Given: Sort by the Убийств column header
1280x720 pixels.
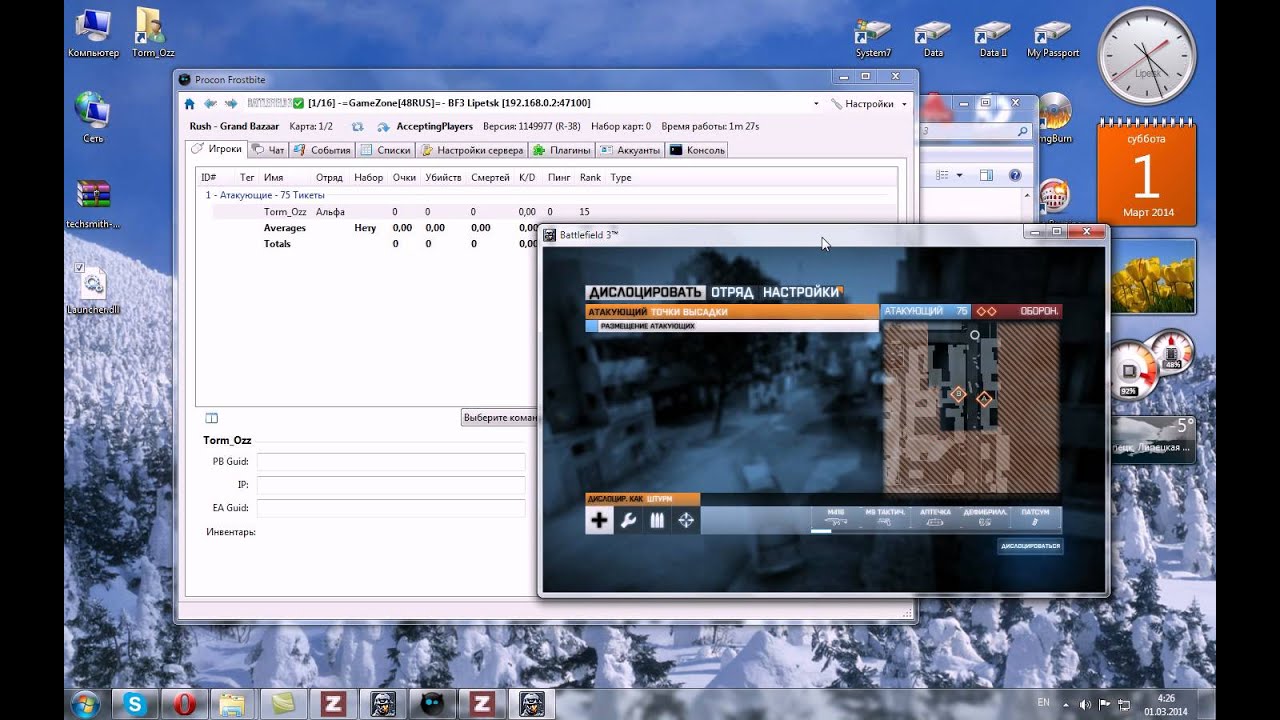Looking at the screenshot, I should pos(443,177).
